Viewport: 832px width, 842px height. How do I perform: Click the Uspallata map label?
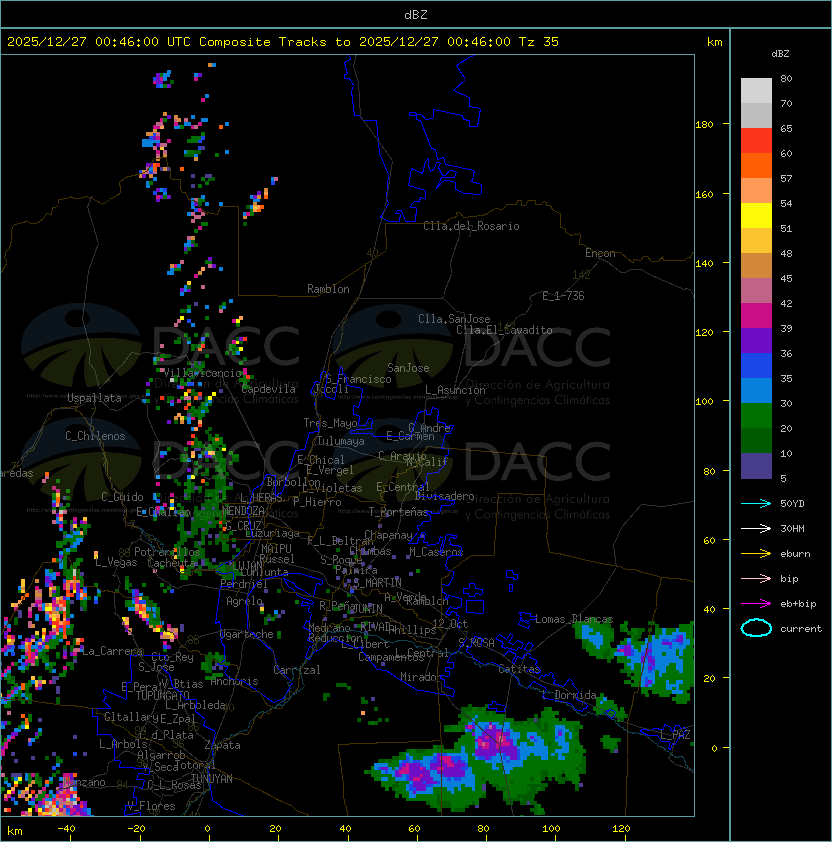[95, 398]
